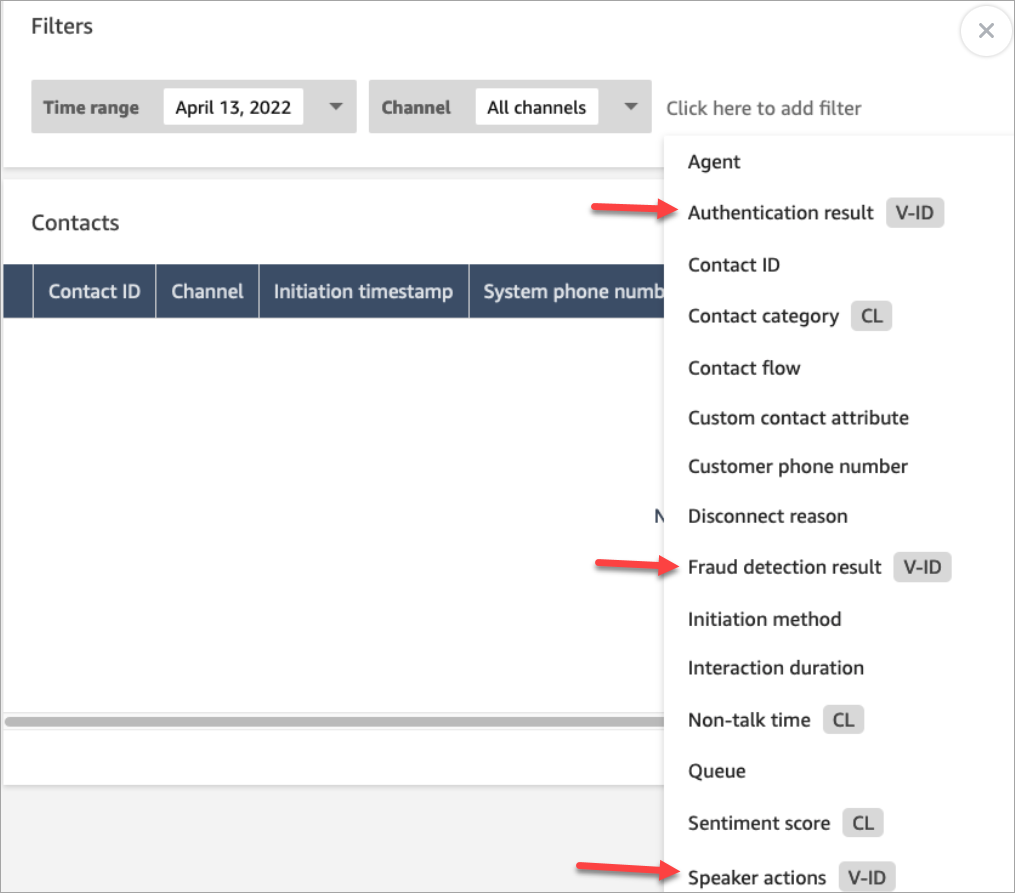The image size is (1015, 893).
Task: Click the CL badge beside Contact category
Action: (870, 315)
